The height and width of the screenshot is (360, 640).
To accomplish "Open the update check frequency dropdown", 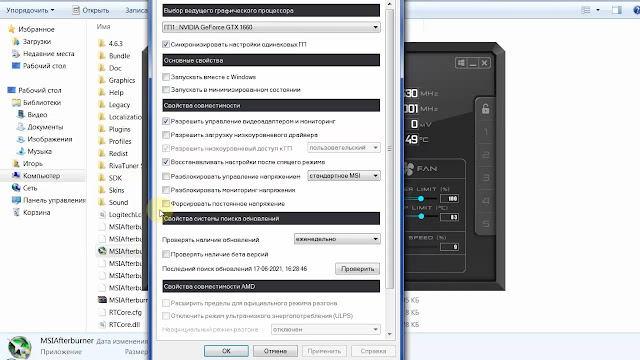I will point(337,239).
